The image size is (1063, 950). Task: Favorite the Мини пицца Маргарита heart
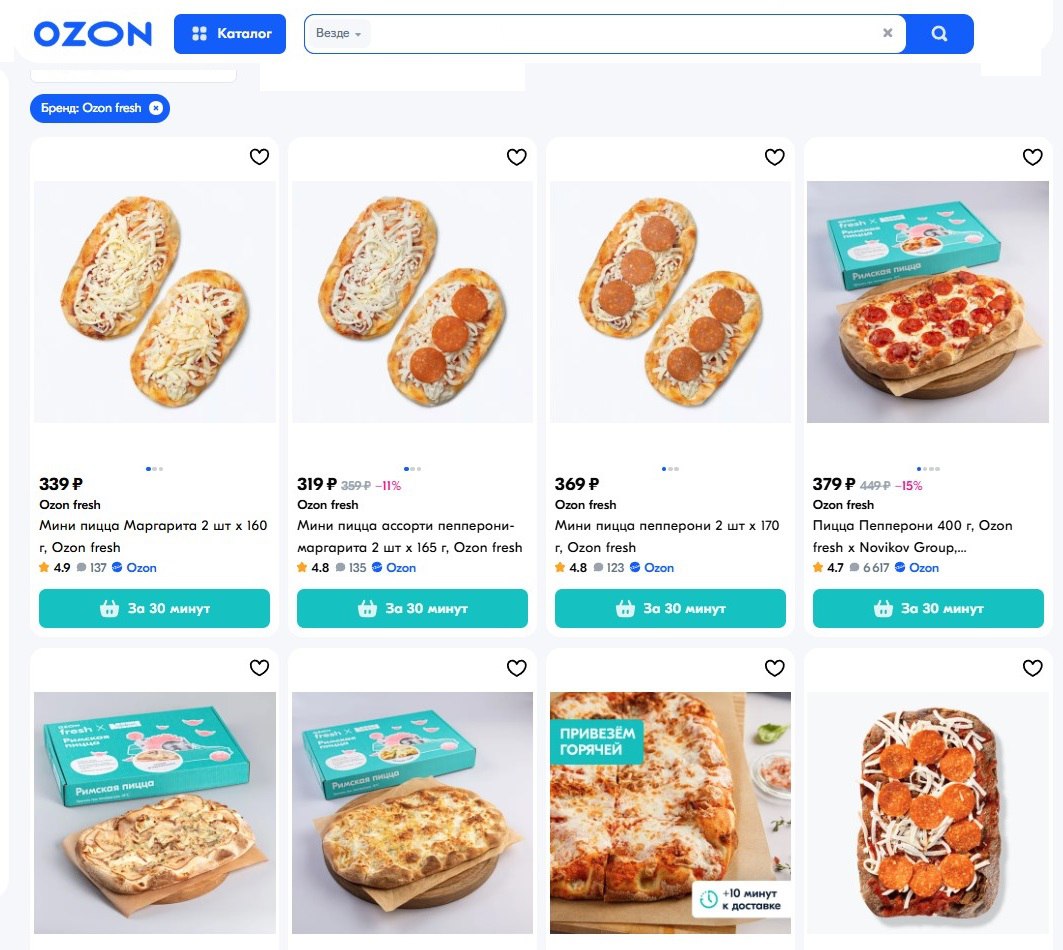[259, 157]
